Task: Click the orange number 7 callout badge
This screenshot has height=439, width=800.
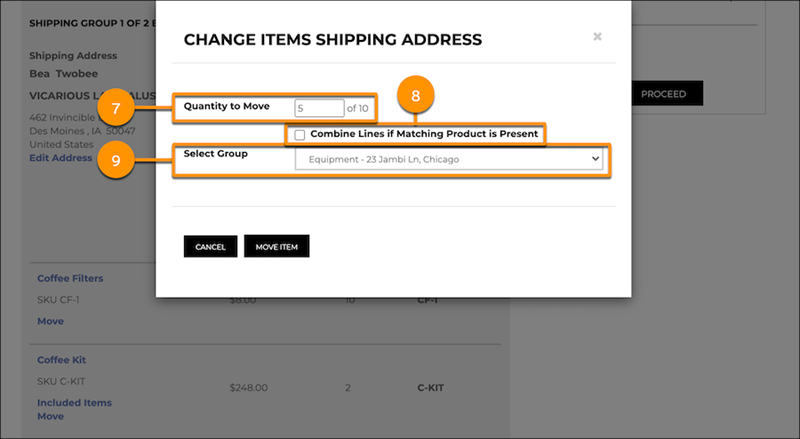Action: 116,107
